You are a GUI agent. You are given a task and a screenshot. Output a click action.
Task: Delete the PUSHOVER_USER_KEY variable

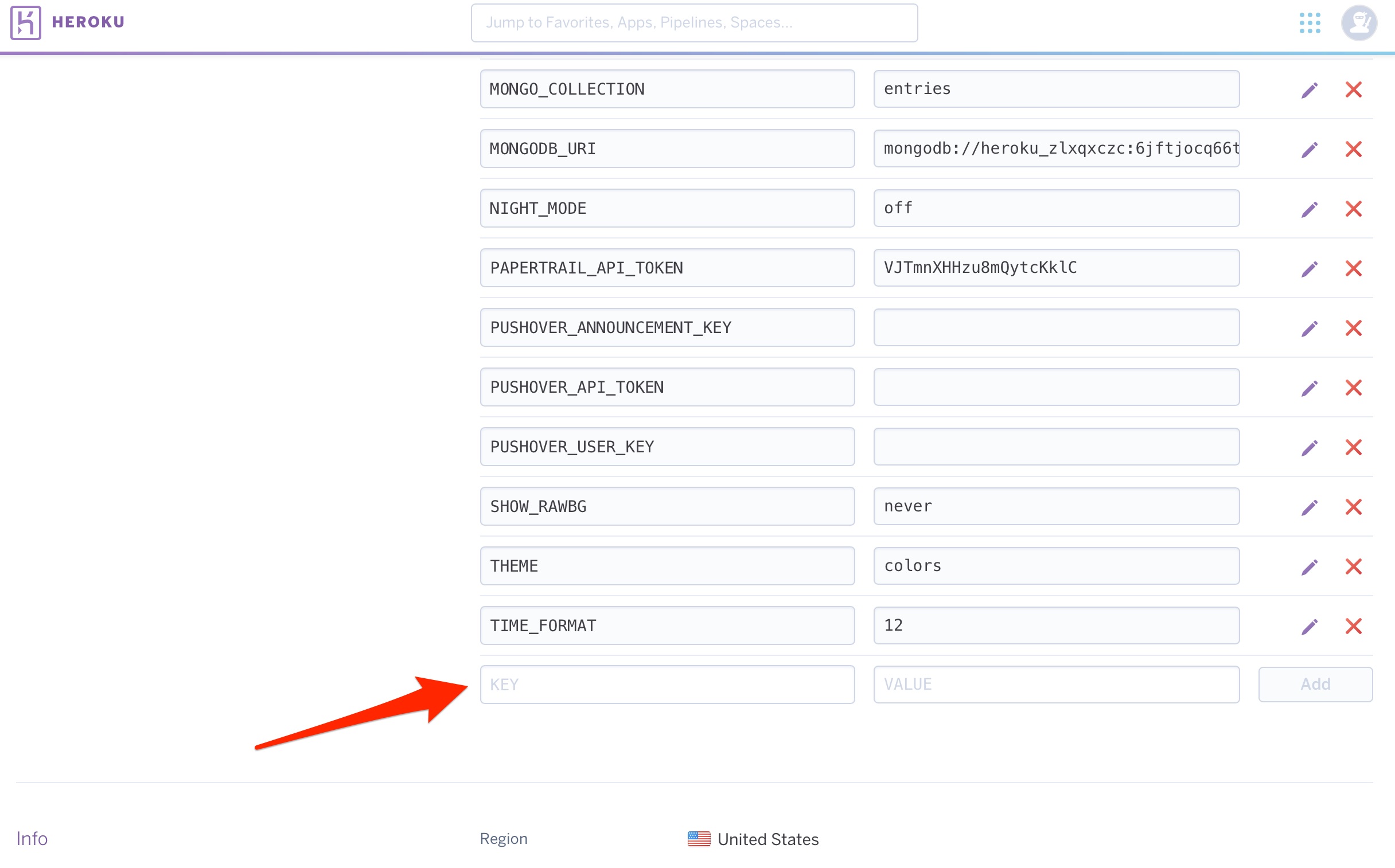point(1353,447)
